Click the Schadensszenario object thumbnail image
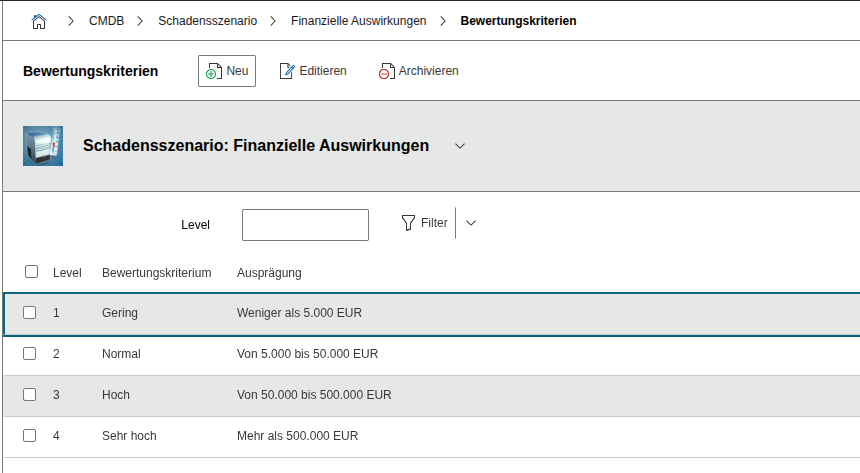 click(x=43, y=146)
